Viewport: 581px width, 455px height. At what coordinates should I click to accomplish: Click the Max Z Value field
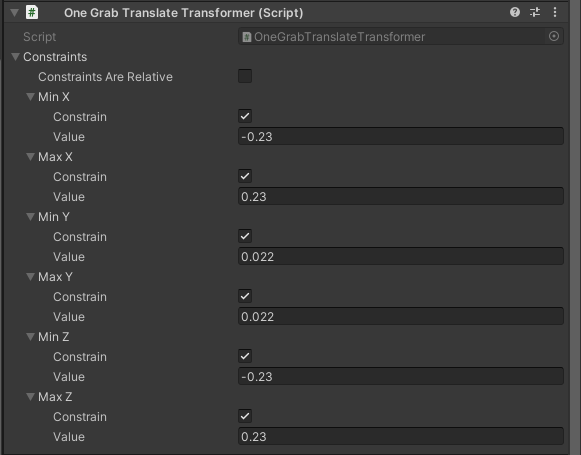(401, 436)
